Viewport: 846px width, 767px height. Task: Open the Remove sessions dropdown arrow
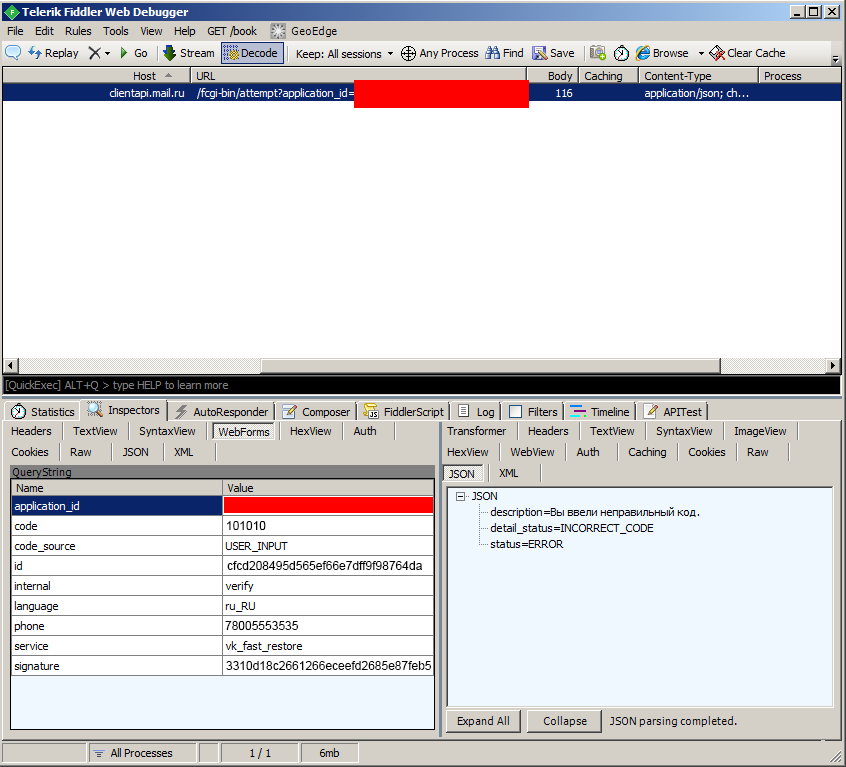click(107, 53)
